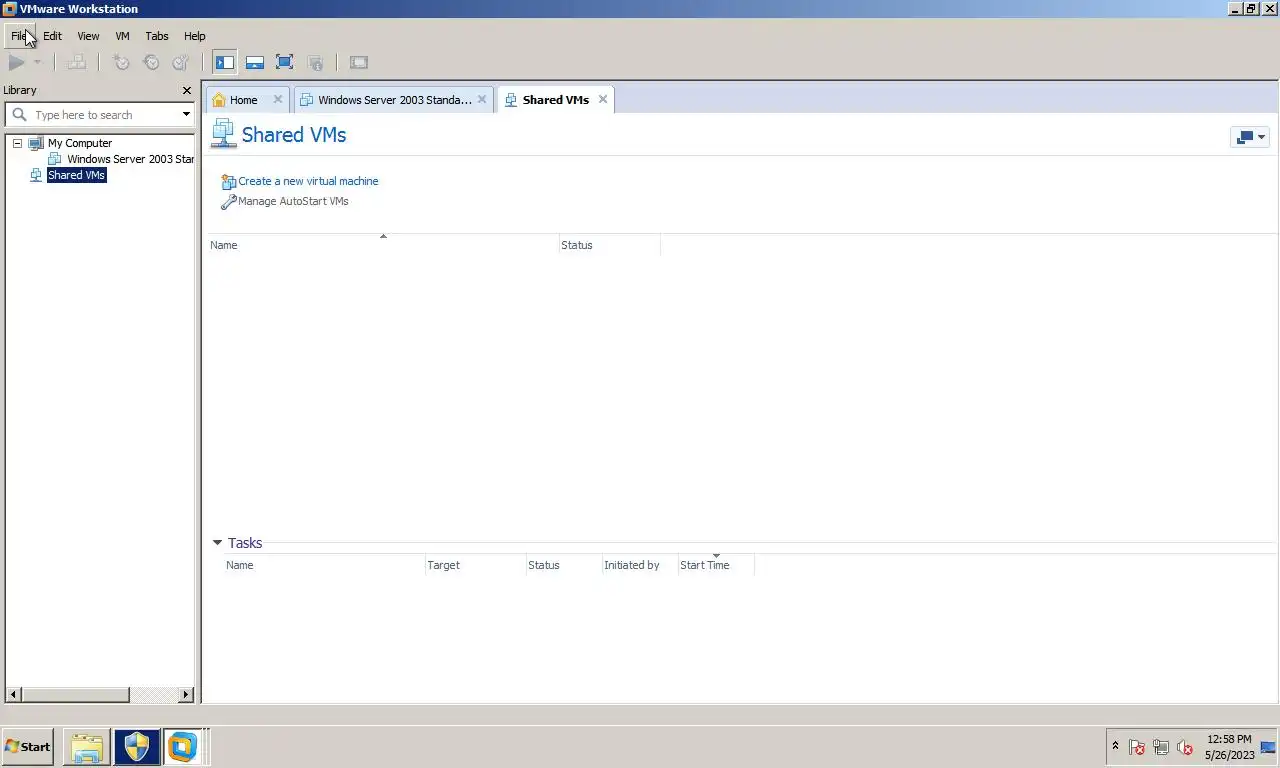Screen dimensions: 1280x768
Task: Open the Windows Start menu
Action: (28, 746)
